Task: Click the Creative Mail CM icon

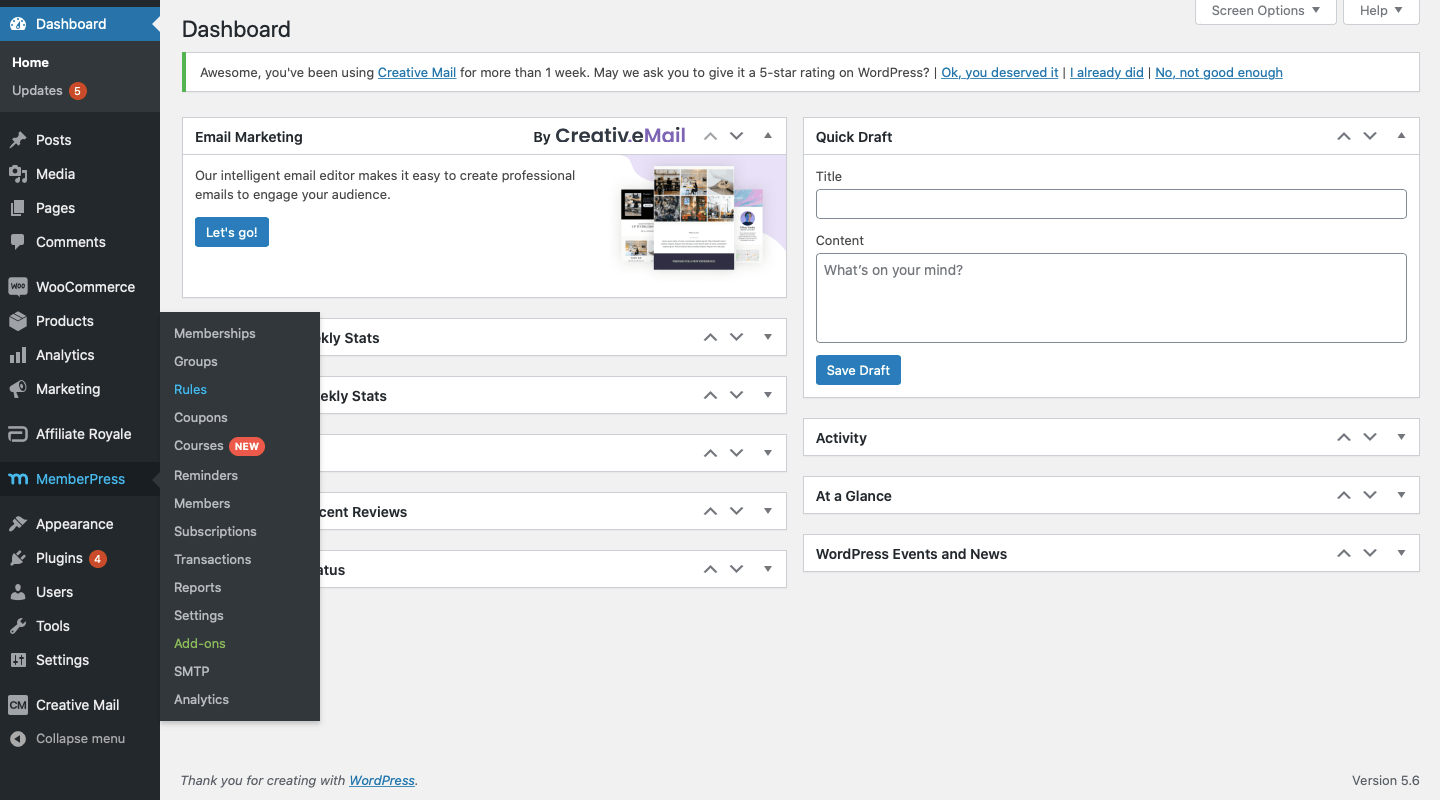Action: tap(18, 705)
